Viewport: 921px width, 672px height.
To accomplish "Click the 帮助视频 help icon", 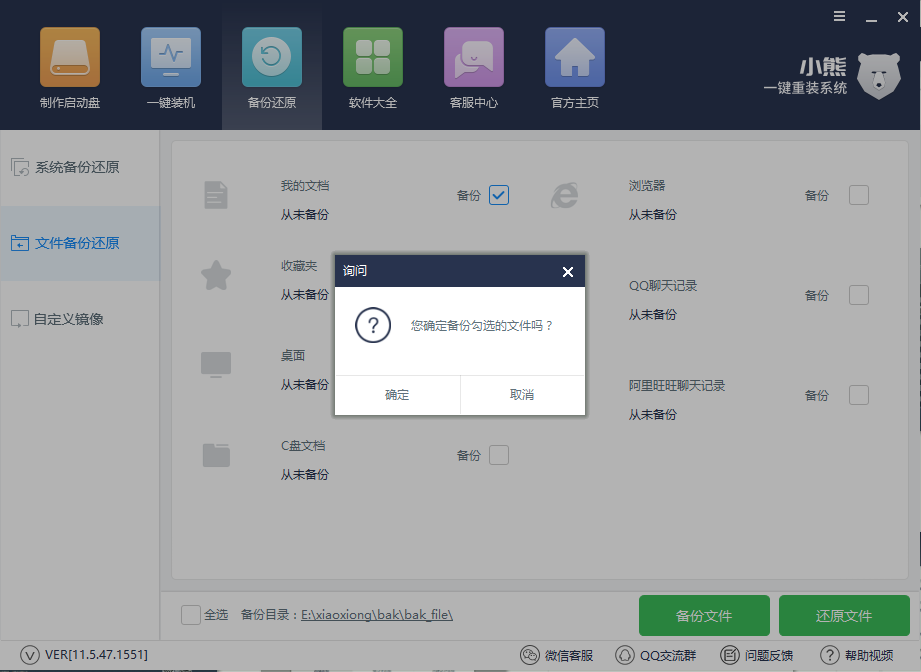I will (x=829, y=654).
